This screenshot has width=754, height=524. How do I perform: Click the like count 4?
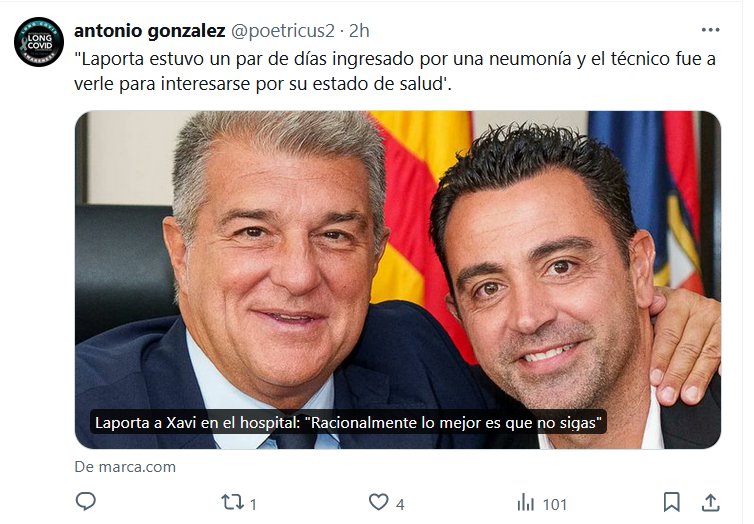400,504
